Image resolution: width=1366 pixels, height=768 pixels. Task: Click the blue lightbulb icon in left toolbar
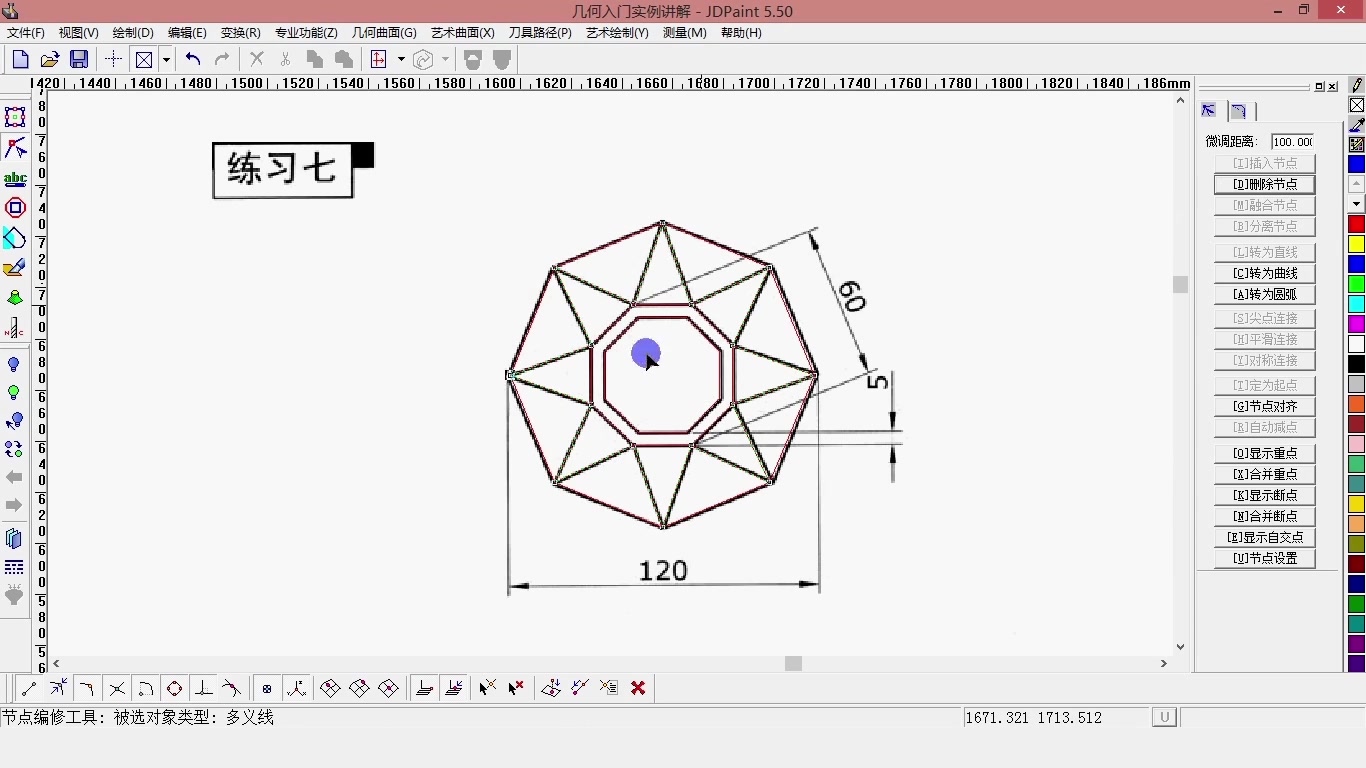coord(14,365)
